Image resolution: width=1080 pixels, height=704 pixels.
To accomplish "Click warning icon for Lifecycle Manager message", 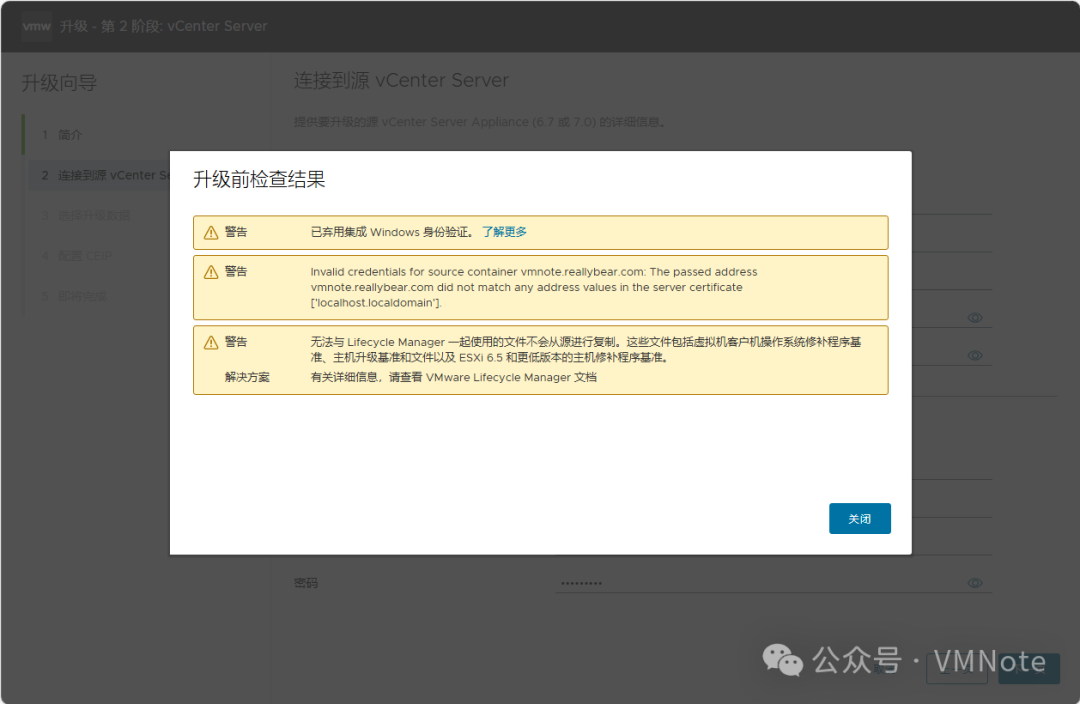I will pos(211,342).
